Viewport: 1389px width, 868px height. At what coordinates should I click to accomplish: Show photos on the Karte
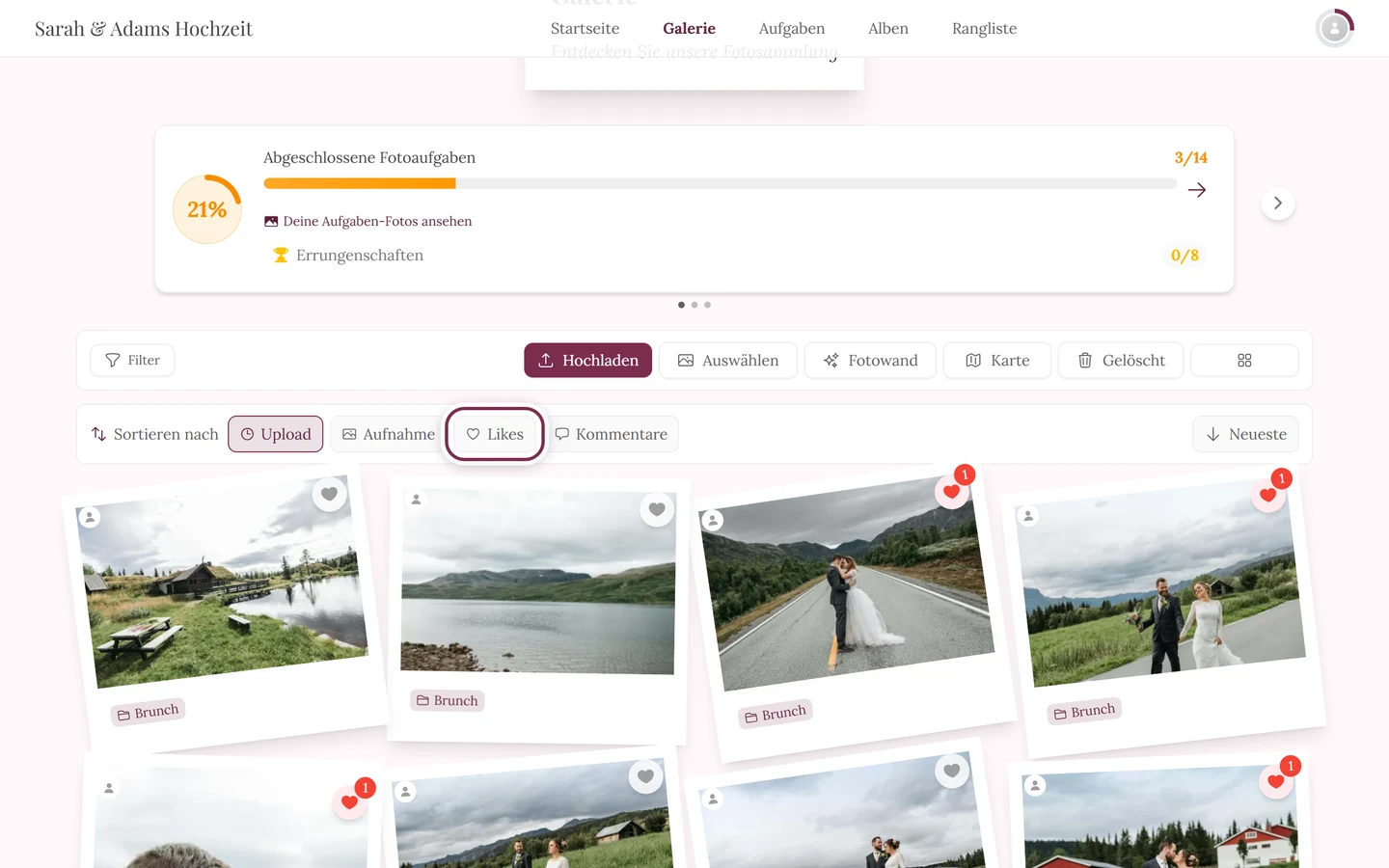[997, 360]
